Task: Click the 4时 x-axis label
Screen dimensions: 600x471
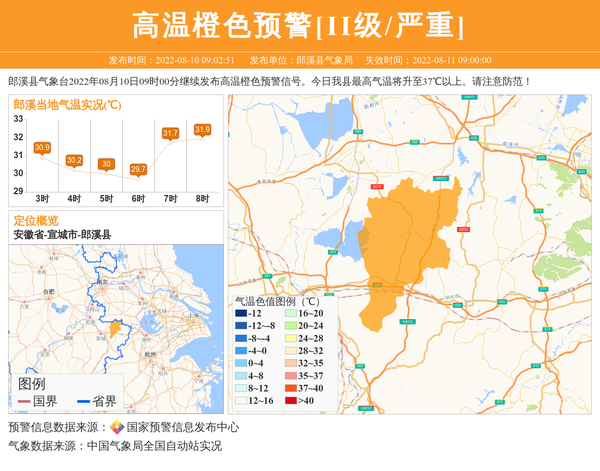Action: point(74,199)
